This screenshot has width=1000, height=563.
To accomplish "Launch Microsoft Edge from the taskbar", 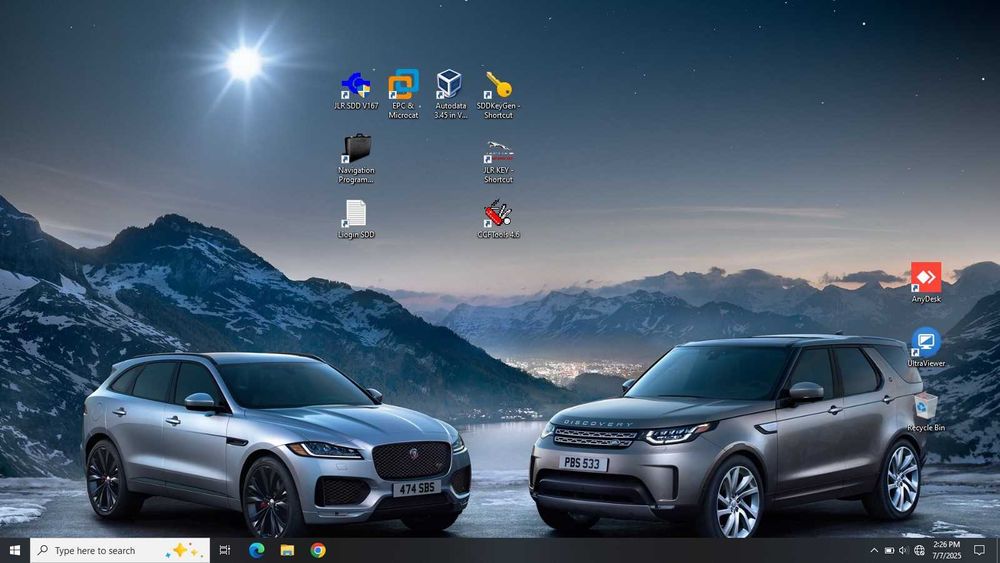I will (x=256, y=550).
